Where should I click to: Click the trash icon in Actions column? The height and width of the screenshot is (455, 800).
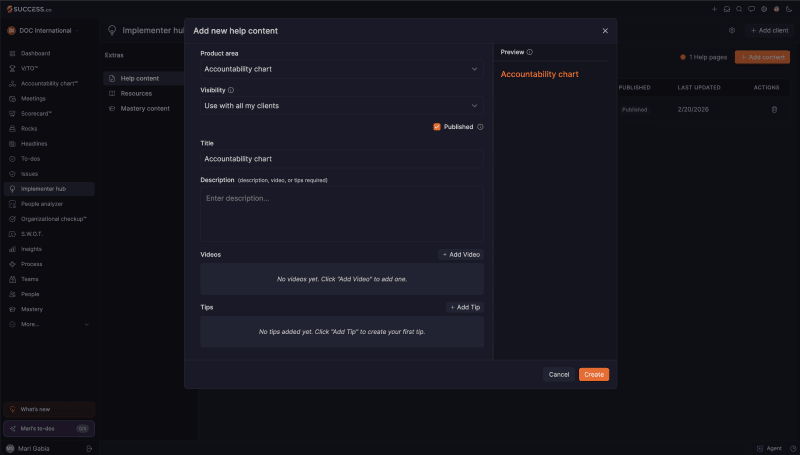[x=774, y=110]
